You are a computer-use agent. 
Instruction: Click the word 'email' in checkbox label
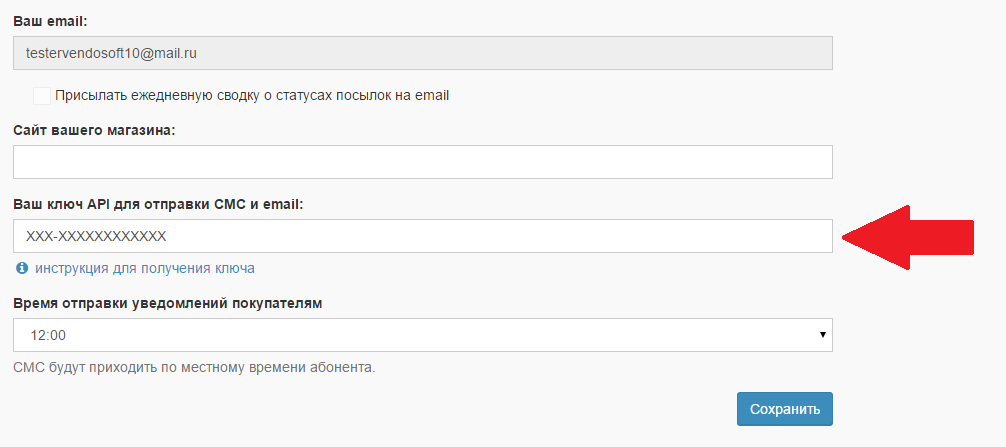click(431, 96)
